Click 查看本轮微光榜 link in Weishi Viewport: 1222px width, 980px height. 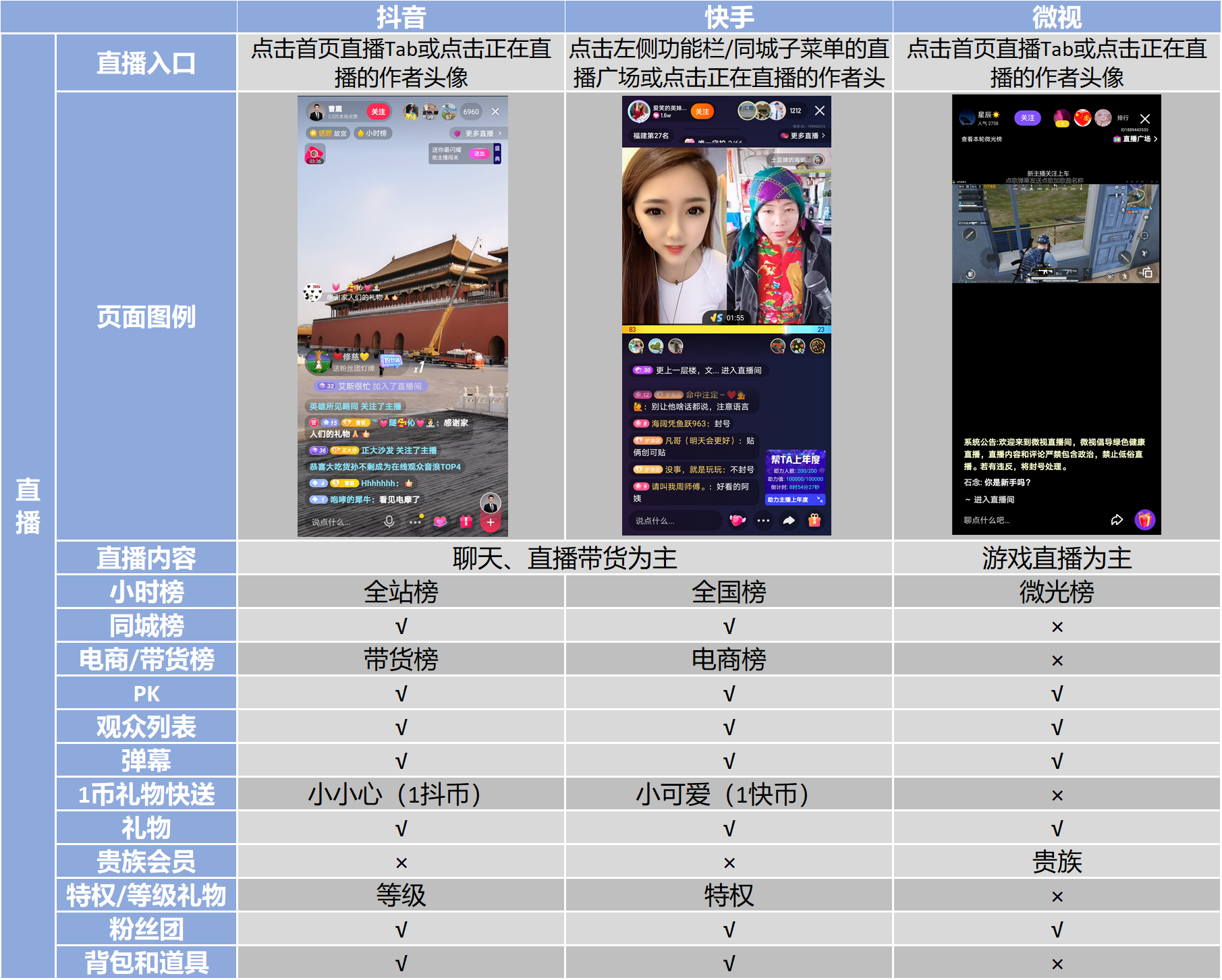(x=982, y=139)
